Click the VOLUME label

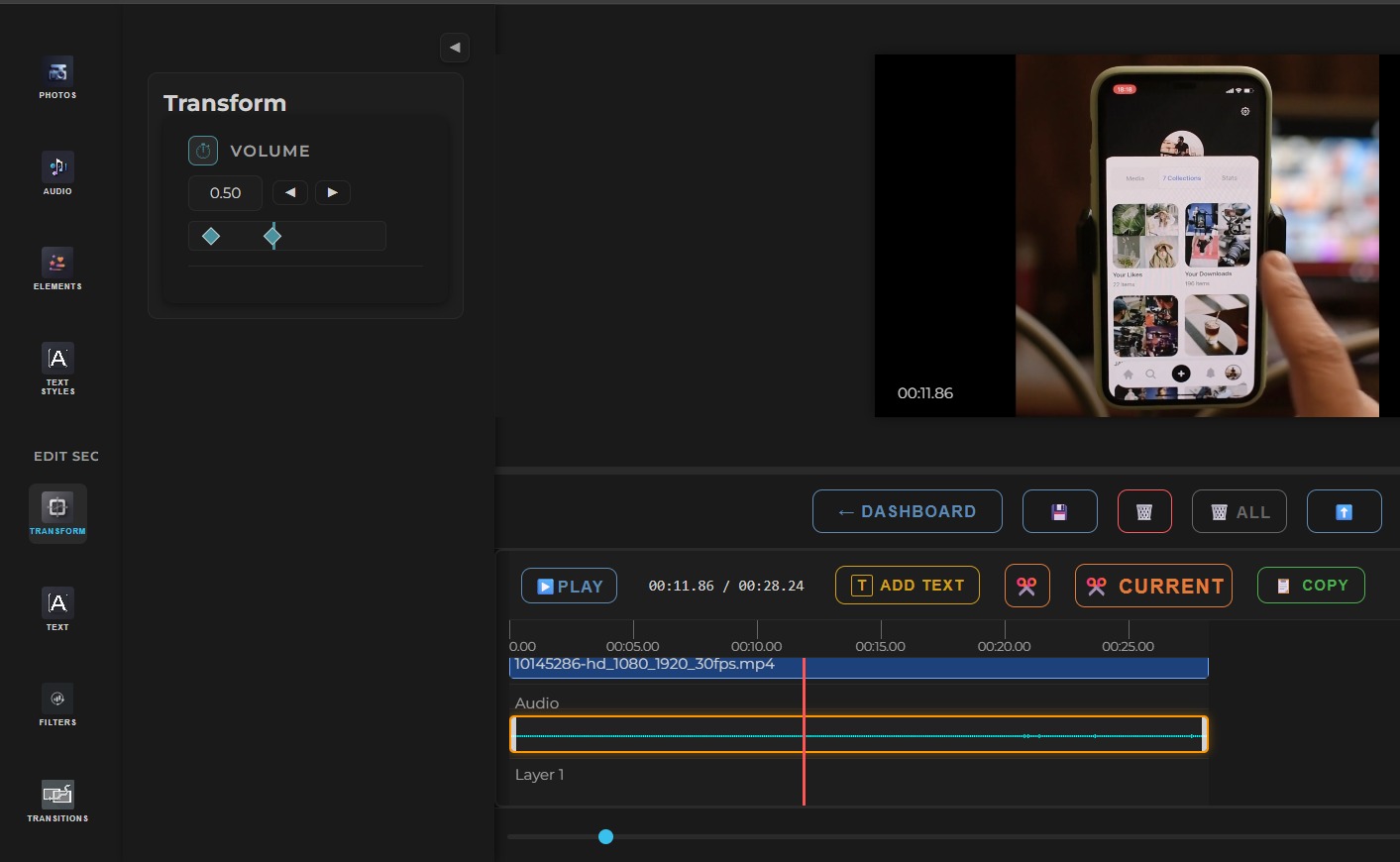click(269, 151)
